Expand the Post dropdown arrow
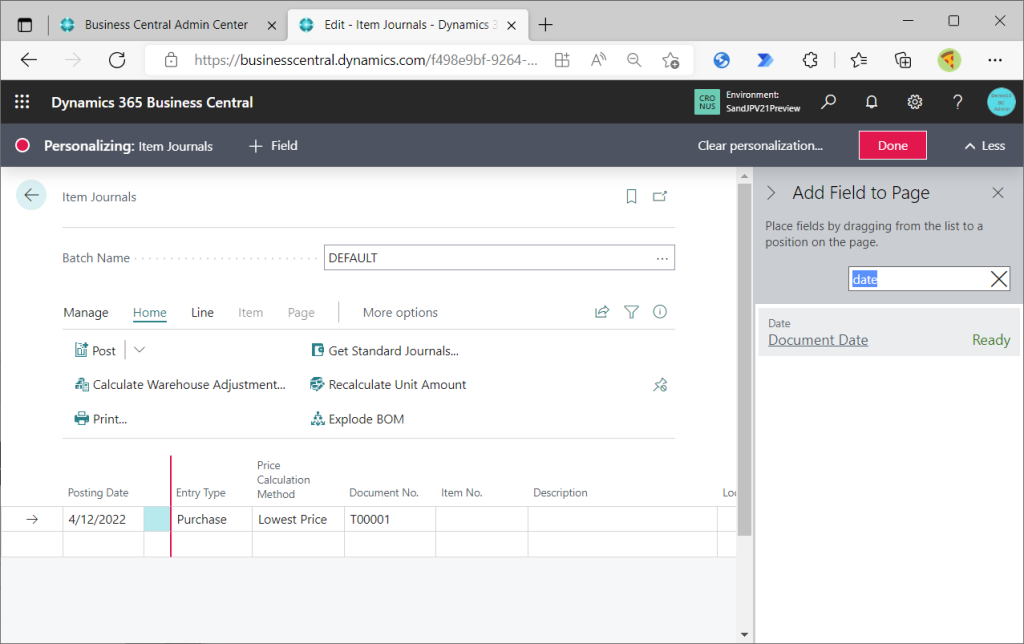 pyautogui.click(x=139, y=350)
